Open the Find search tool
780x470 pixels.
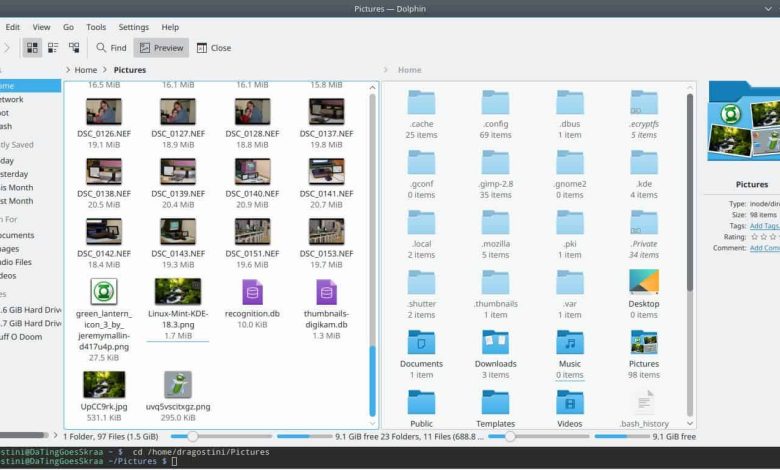click(x=111, y=47)
